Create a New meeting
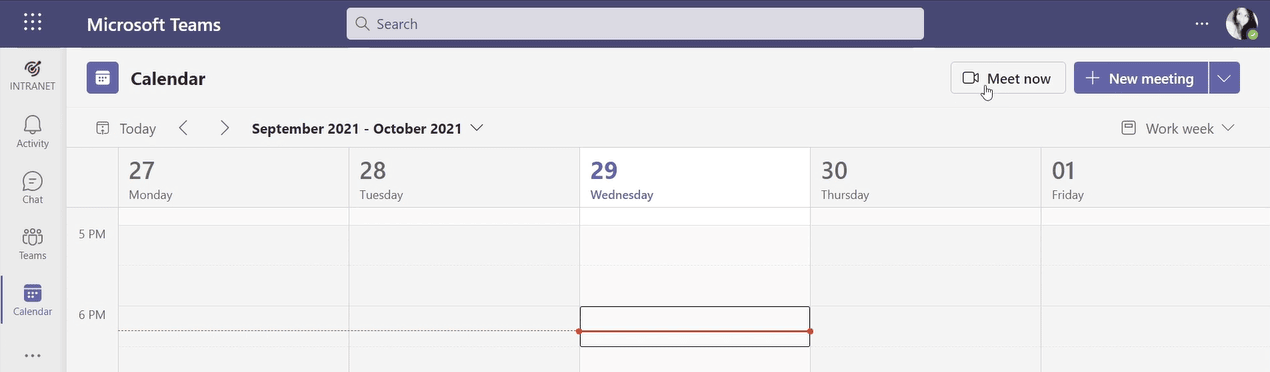Screen dimensions: 1270x372 pos(1141,78)
